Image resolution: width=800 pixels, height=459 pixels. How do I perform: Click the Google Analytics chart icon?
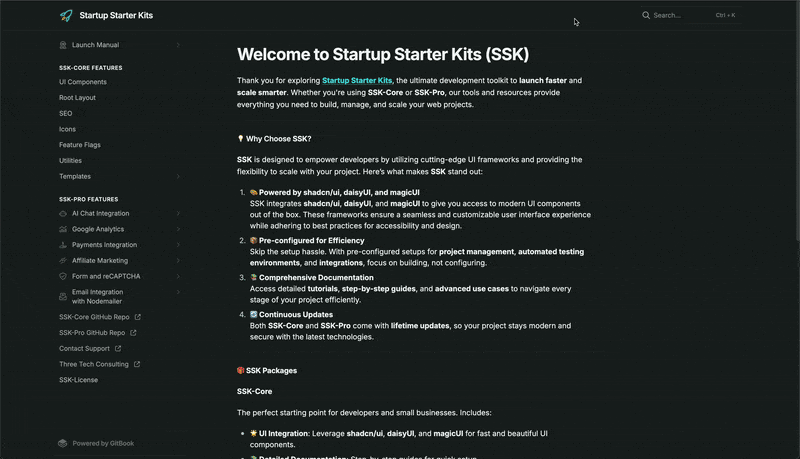[x=63, y=229]
